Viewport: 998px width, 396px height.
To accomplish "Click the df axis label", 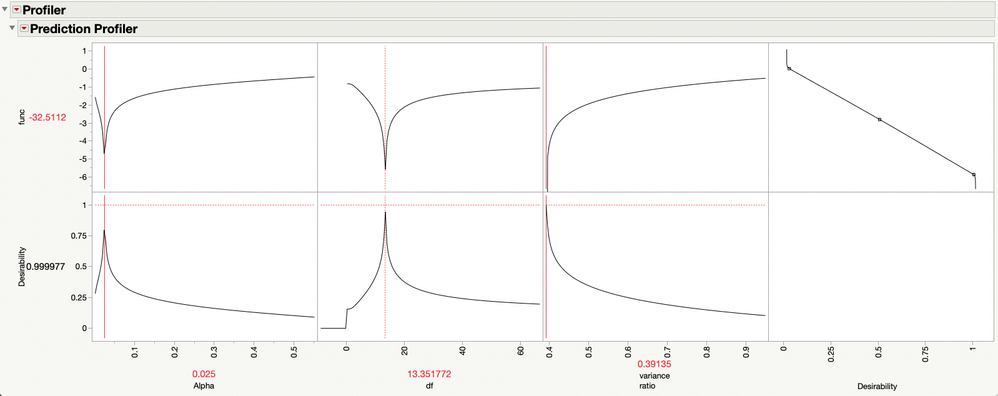I will [x=429, y=386].
